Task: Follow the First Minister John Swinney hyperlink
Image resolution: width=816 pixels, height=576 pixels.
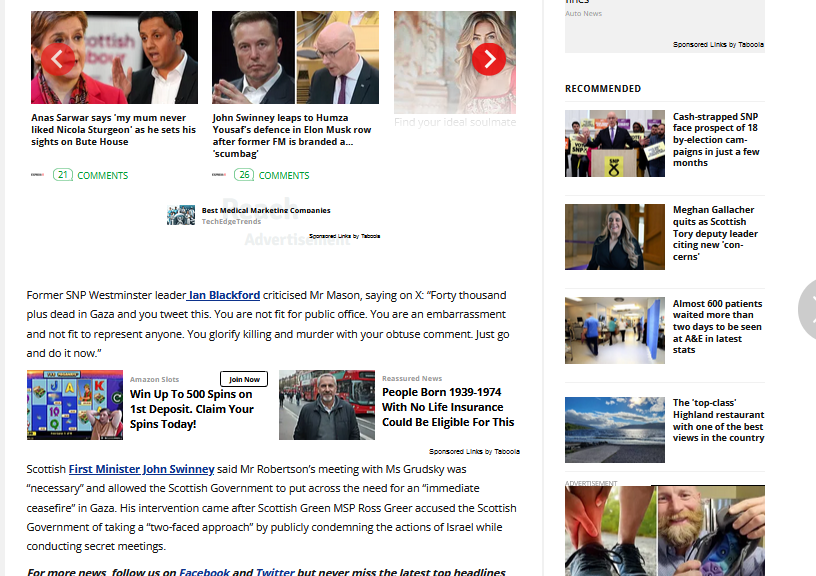Action: point(142,469)
